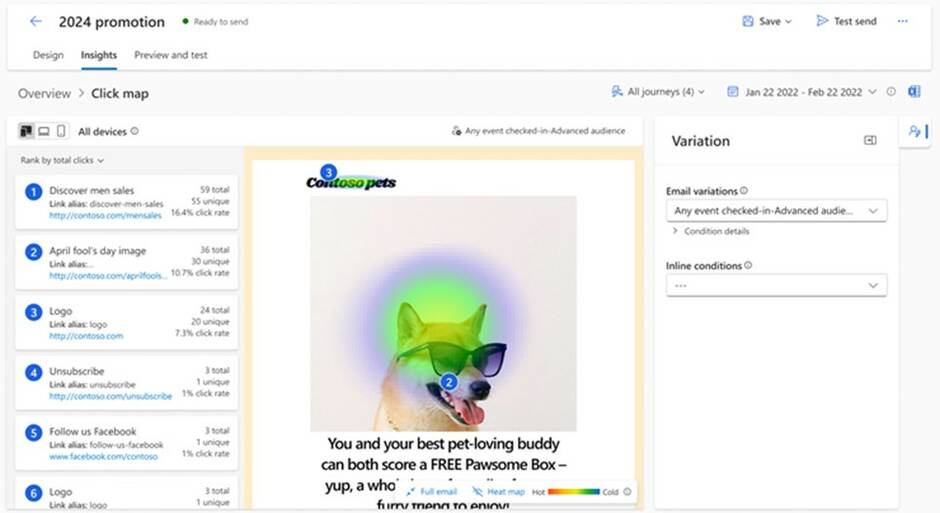Select the all devices view toggle
The image size is (940, 513).
(26, 131)
